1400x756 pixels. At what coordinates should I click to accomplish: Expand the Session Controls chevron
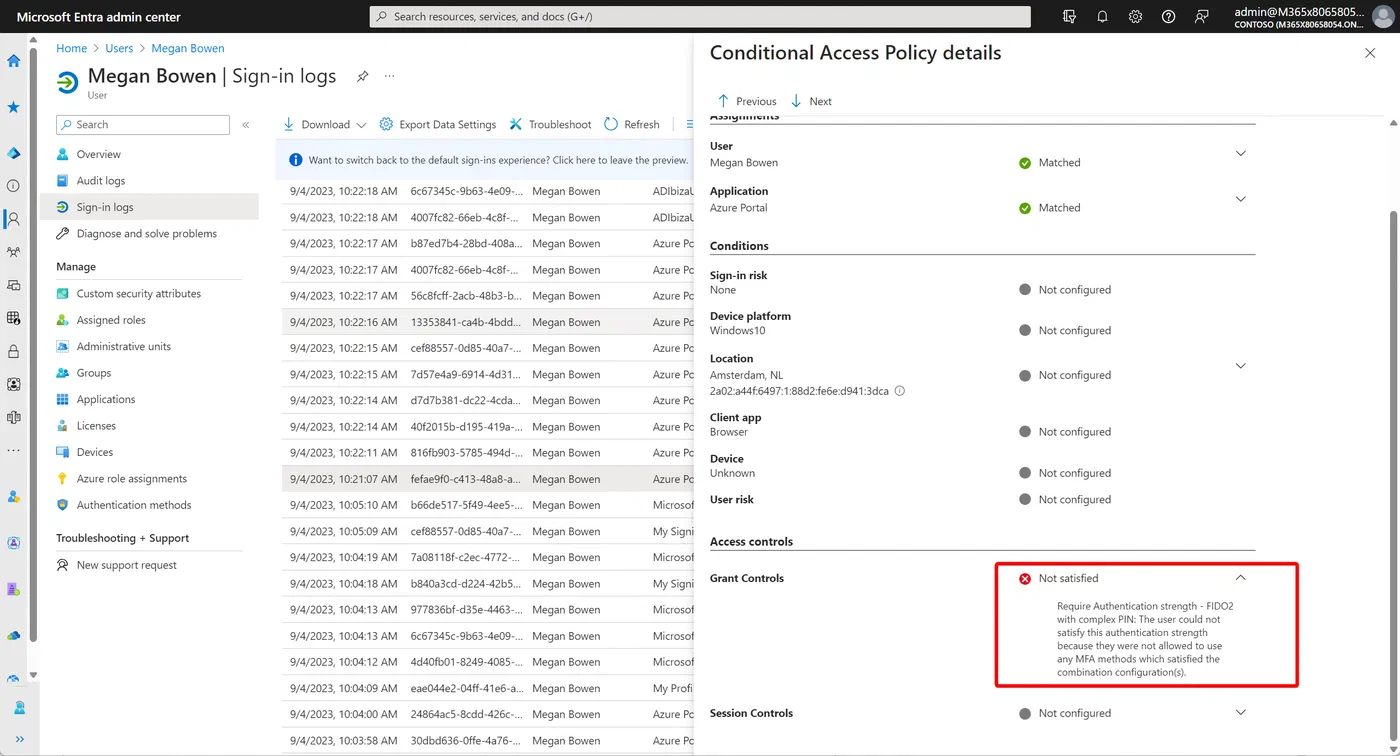point(1241,712)
